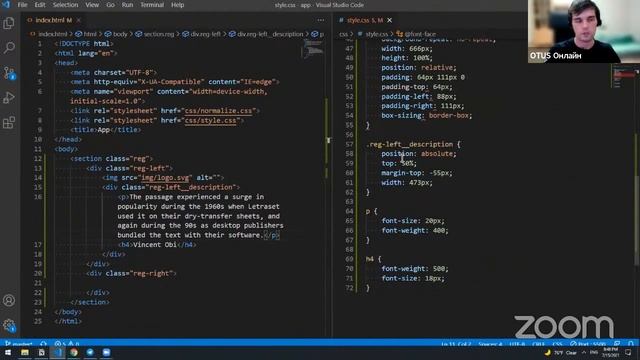Click the feedback icon in status bar
The width and height of the screenshot is (640, 360).
[617, 344]
